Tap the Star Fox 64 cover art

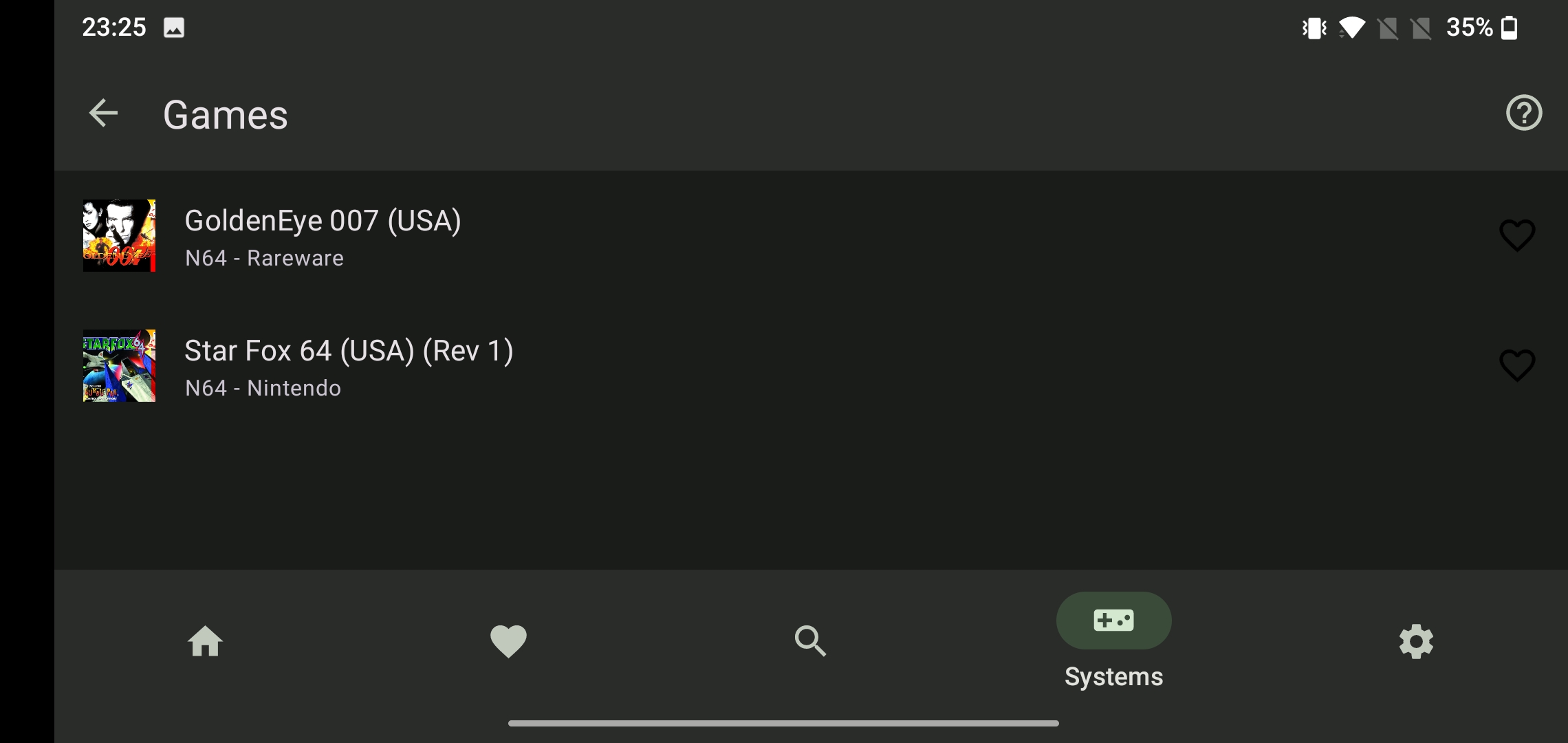(118, 366)
